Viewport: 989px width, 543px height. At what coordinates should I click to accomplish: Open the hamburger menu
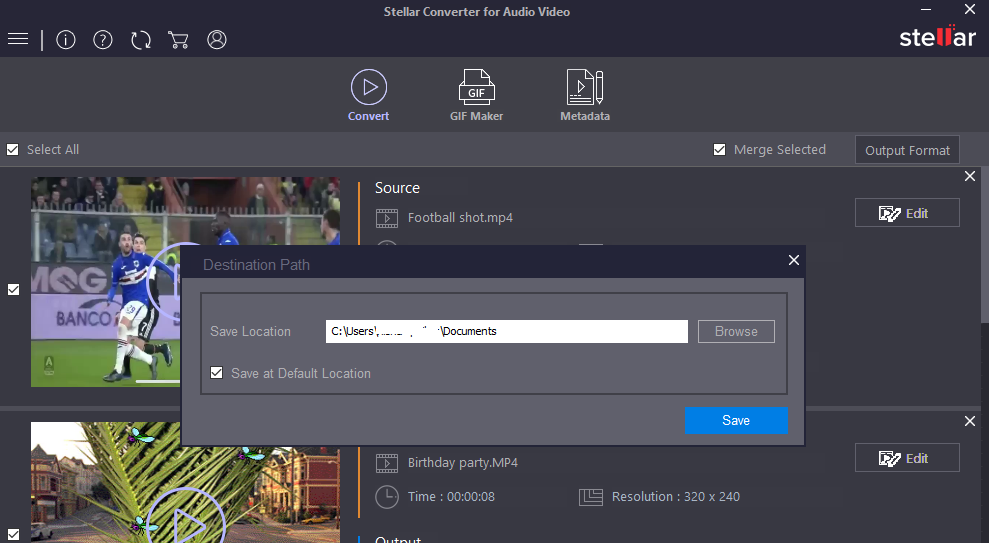coord(18,39)
